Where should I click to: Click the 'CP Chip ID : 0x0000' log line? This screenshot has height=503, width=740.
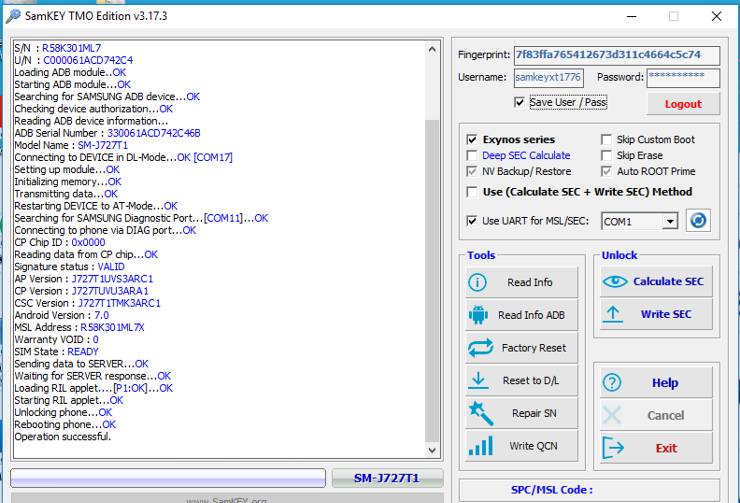pyautogui.click(x=59, y=242)
